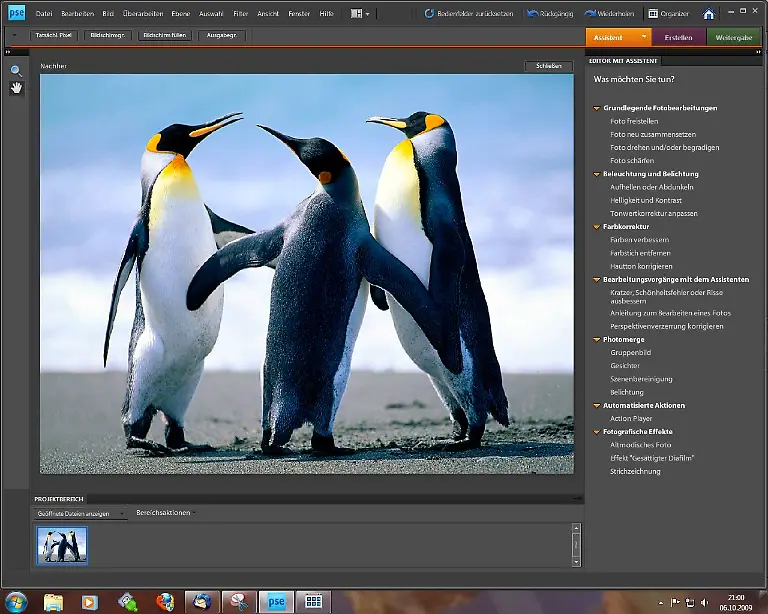Select the Zoom magnifier tool
768x614 pixels.
16,71
